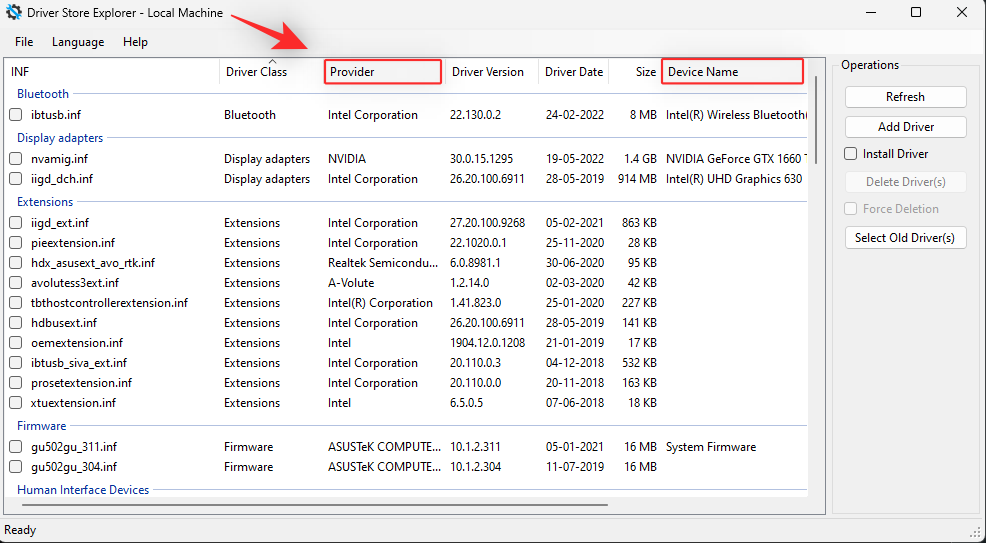Select the NVIDIA provider cell
986x543 pixels.
point(346,159)
